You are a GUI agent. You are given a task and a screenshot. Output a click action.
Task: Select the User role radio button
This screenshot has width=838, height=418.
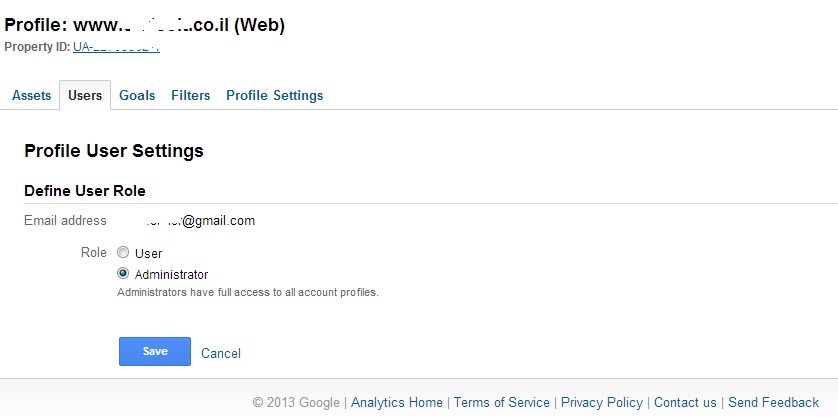pos(123,253)
